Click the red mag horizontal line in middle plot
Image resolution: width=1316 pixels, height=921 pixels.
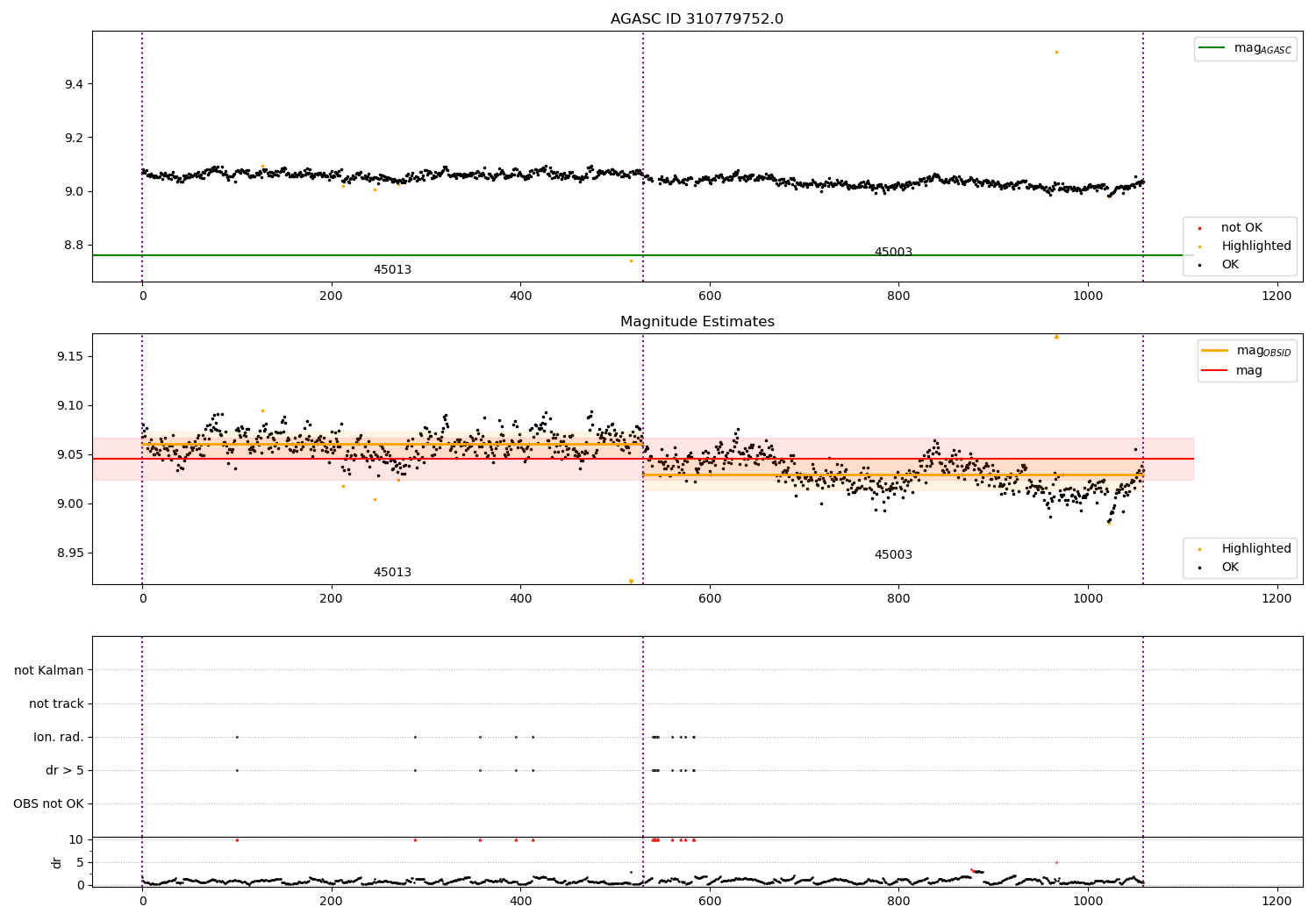pyautogui.click(x=643, y=459)
